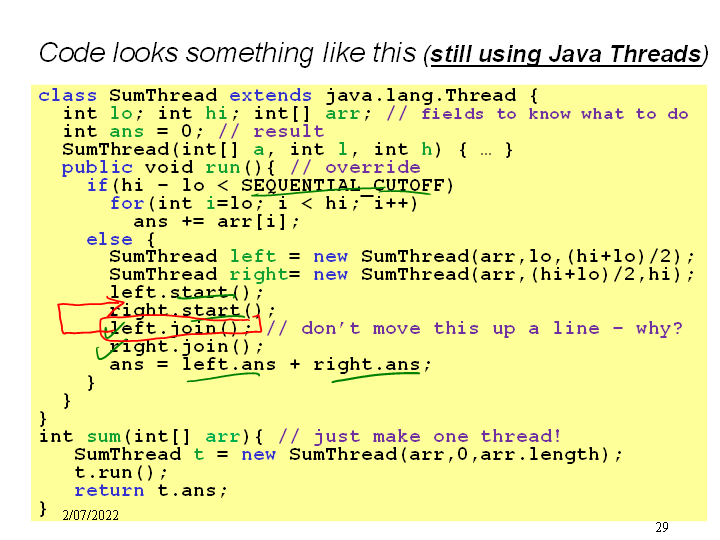This screenshot has width=720, height=540.
Task: Click the 'left.start();' line
Action: click(187, 293)
